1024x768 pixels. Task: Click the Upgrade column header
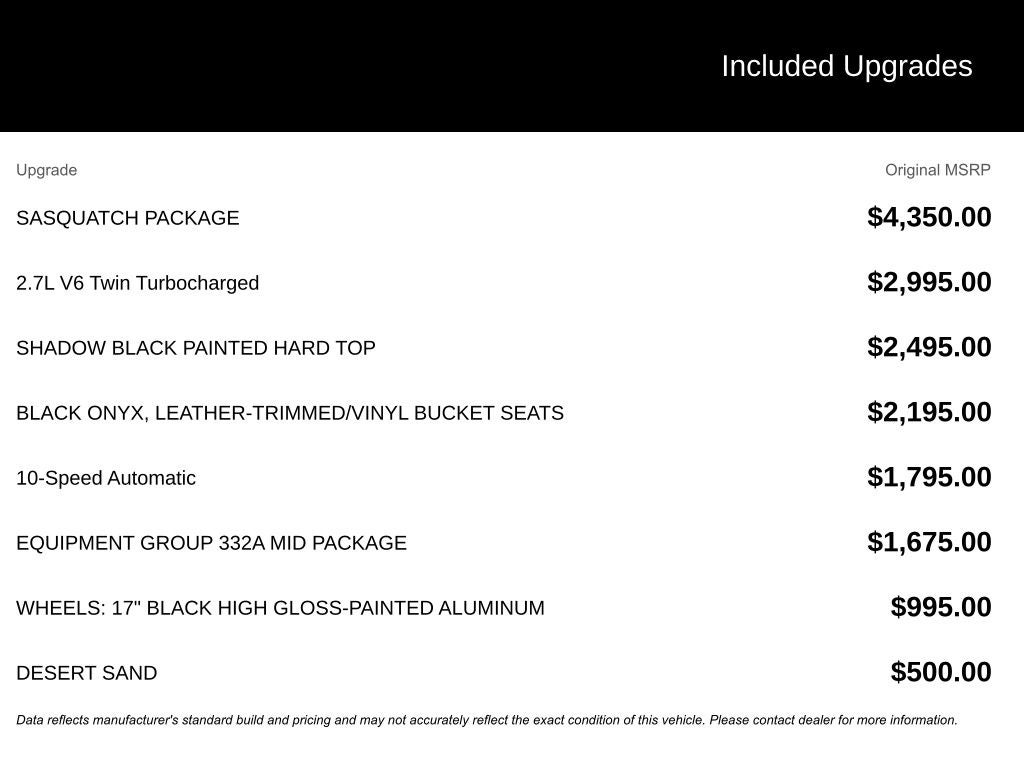46,170
